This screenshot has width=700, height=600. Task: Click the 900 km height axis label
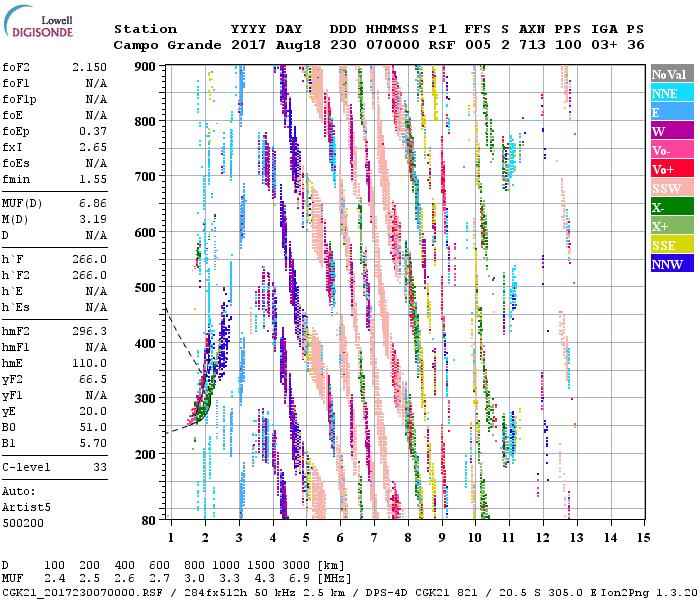145,67
